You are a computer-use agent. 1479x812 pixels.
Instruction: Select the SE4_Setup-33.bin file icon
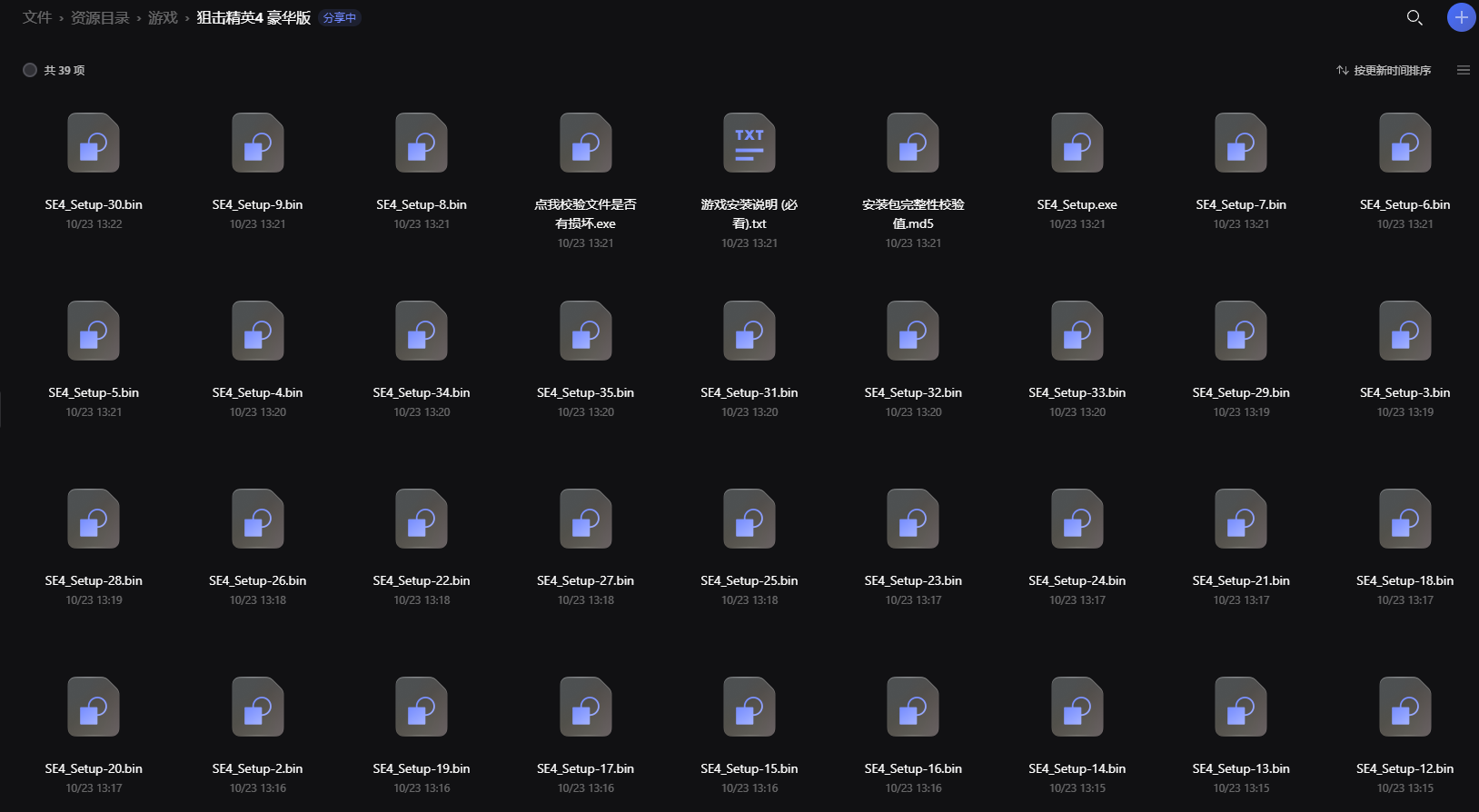coord(1077,331)
